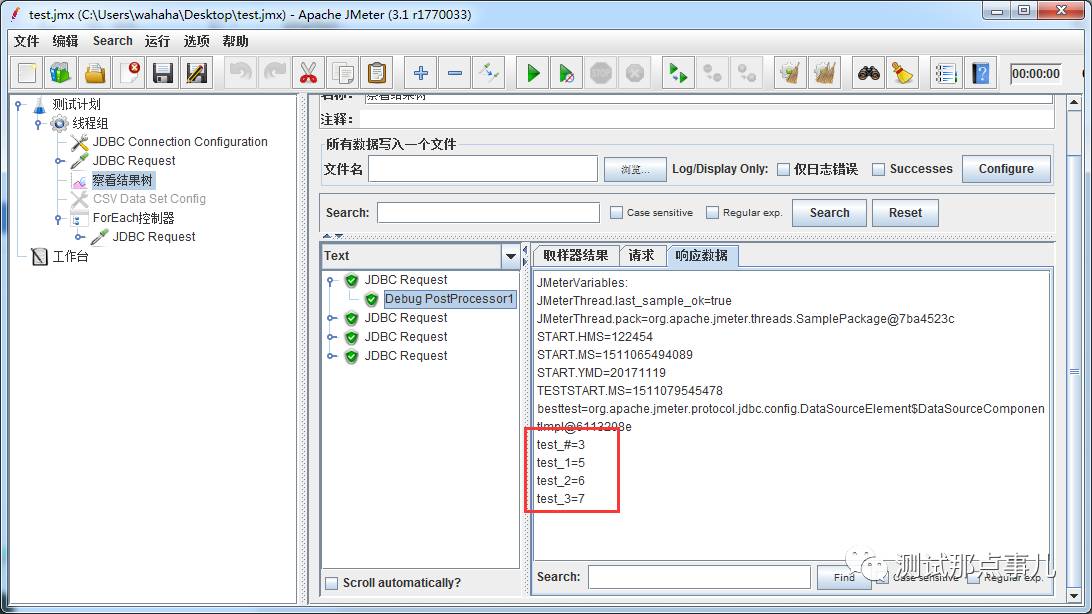This screenshot has width=1092, height=614.
Task: Click the Close test plan icon
Action: (130, 73)
